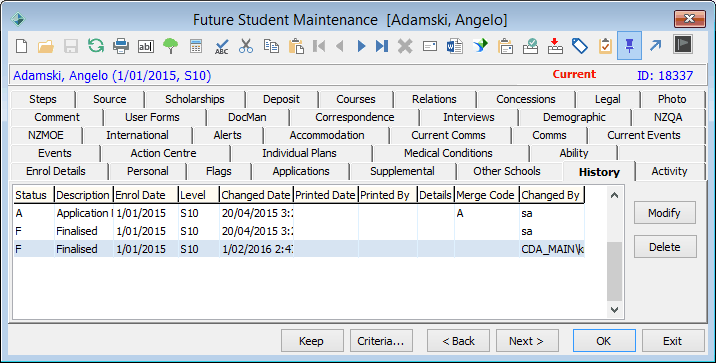Screen dimensions: 716x363
Task: Toggle the blue pushpin icon
Action: click(x=629, y=46)
